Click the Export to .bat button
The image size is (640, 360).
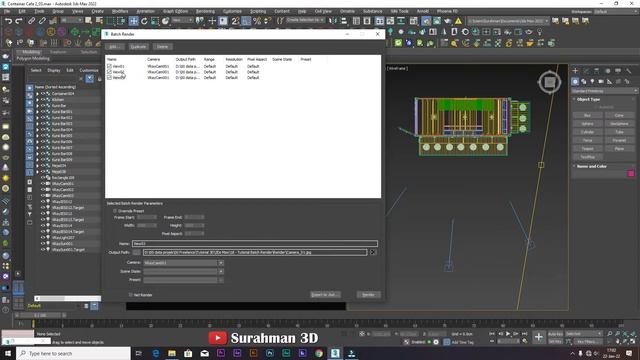(x=325, y=295)
